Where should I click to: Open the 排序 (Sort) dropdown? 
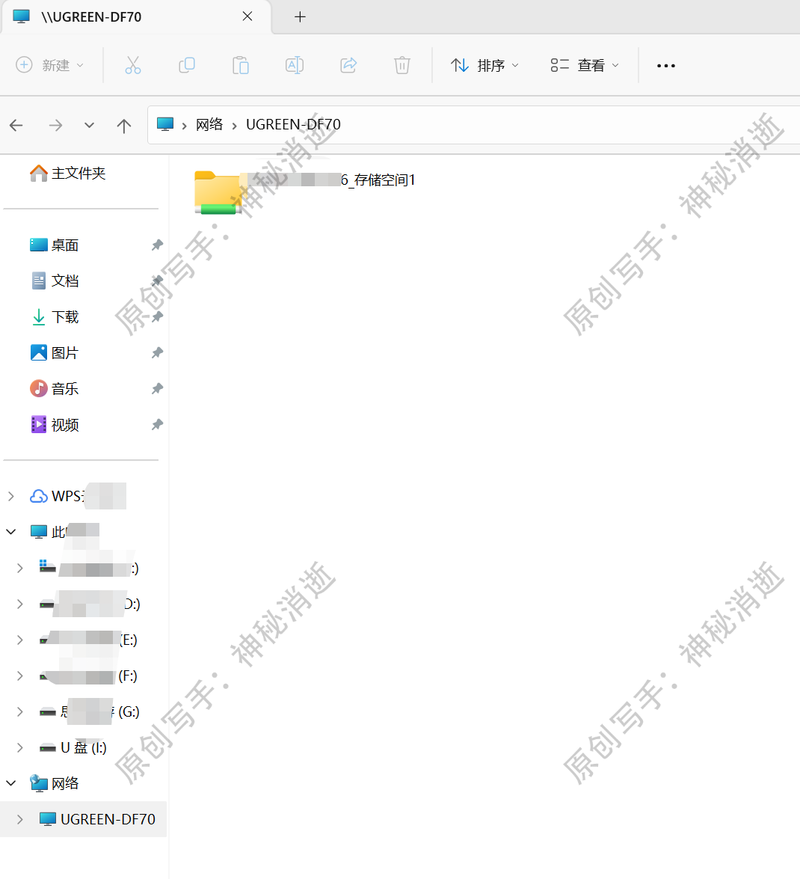[485, 66]
